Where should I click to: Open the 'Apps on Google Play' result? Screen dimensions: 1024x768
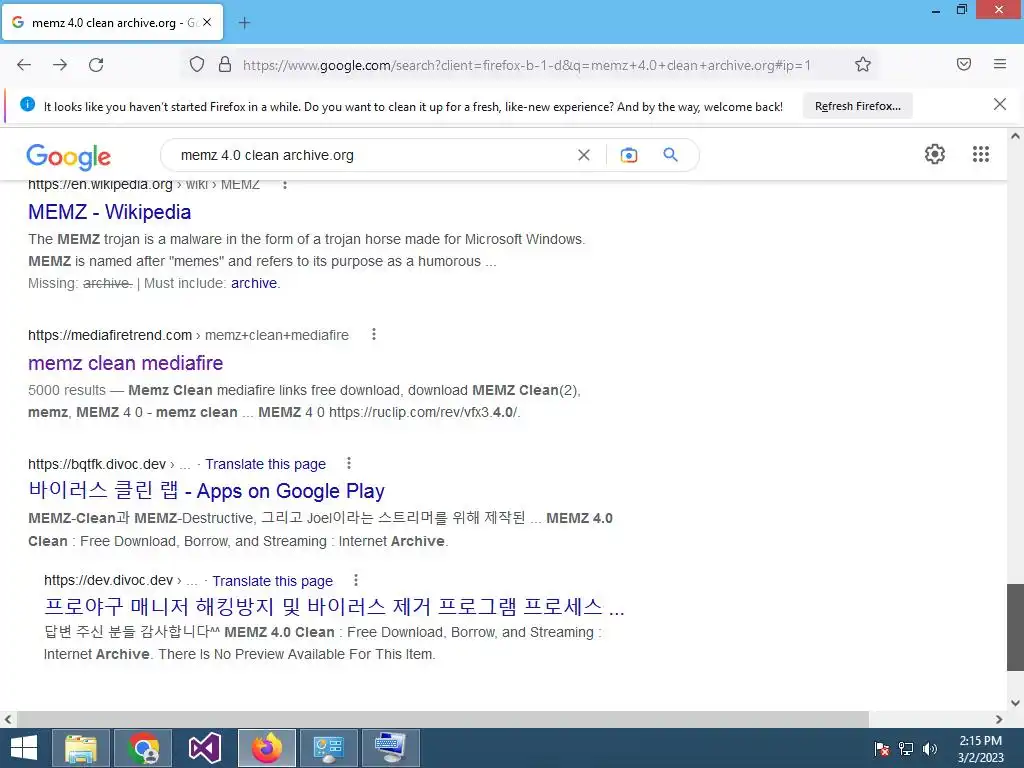[x=206, y=490]
